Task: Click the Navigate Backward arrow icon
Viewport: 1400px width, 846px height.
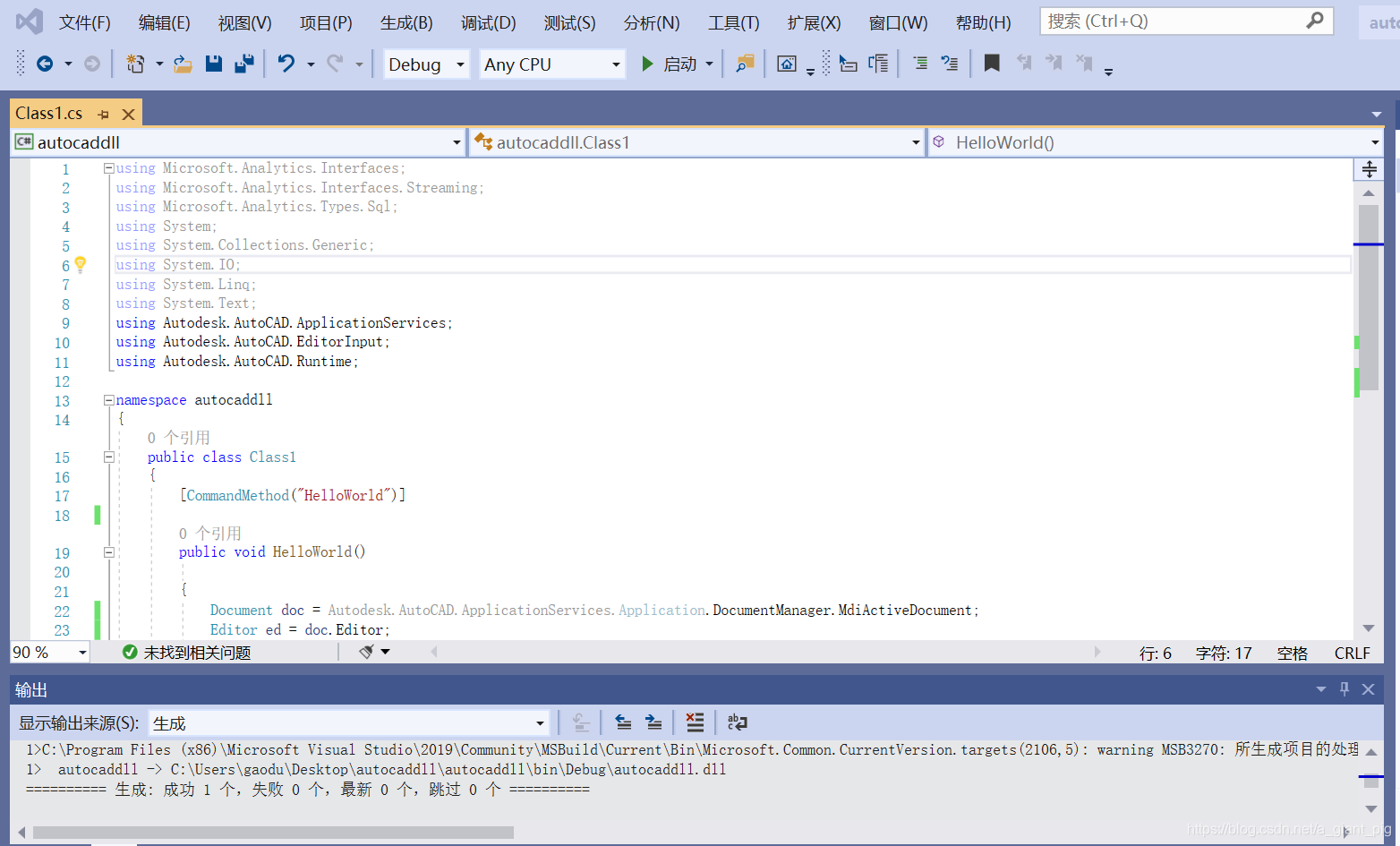Action: [x=44, y=64]
